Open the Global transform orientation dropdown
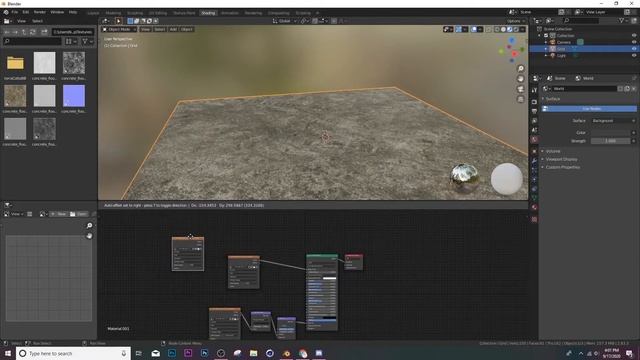Image resolution: width=640 pixels, height=360 pixels. click(284, 21)
